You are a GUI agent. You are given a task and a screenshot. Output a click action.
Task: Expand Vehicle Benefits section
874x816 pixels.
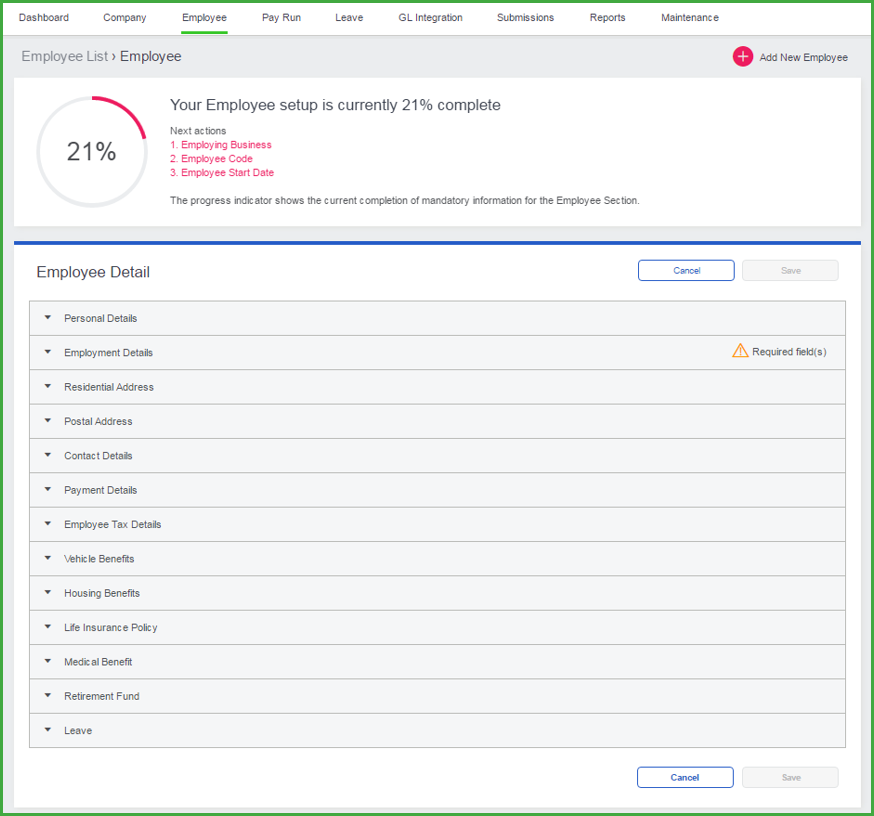[x=99, y=559]
